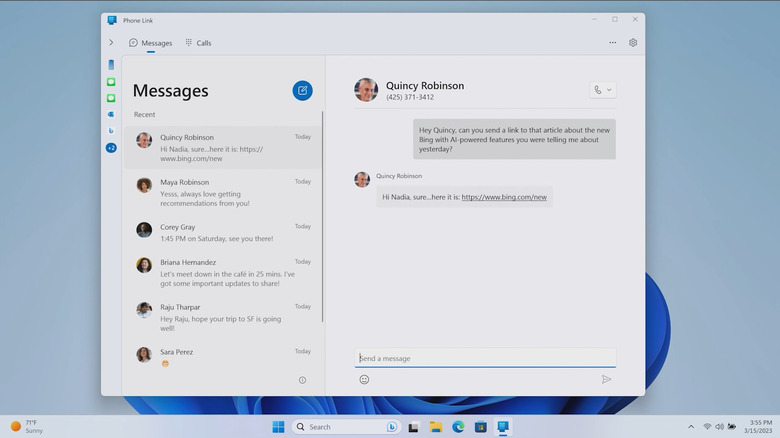The width and height of the screenshot is (780, 438).
Task: Click the phone device icon in sidebar
Action: pos(111,65)
